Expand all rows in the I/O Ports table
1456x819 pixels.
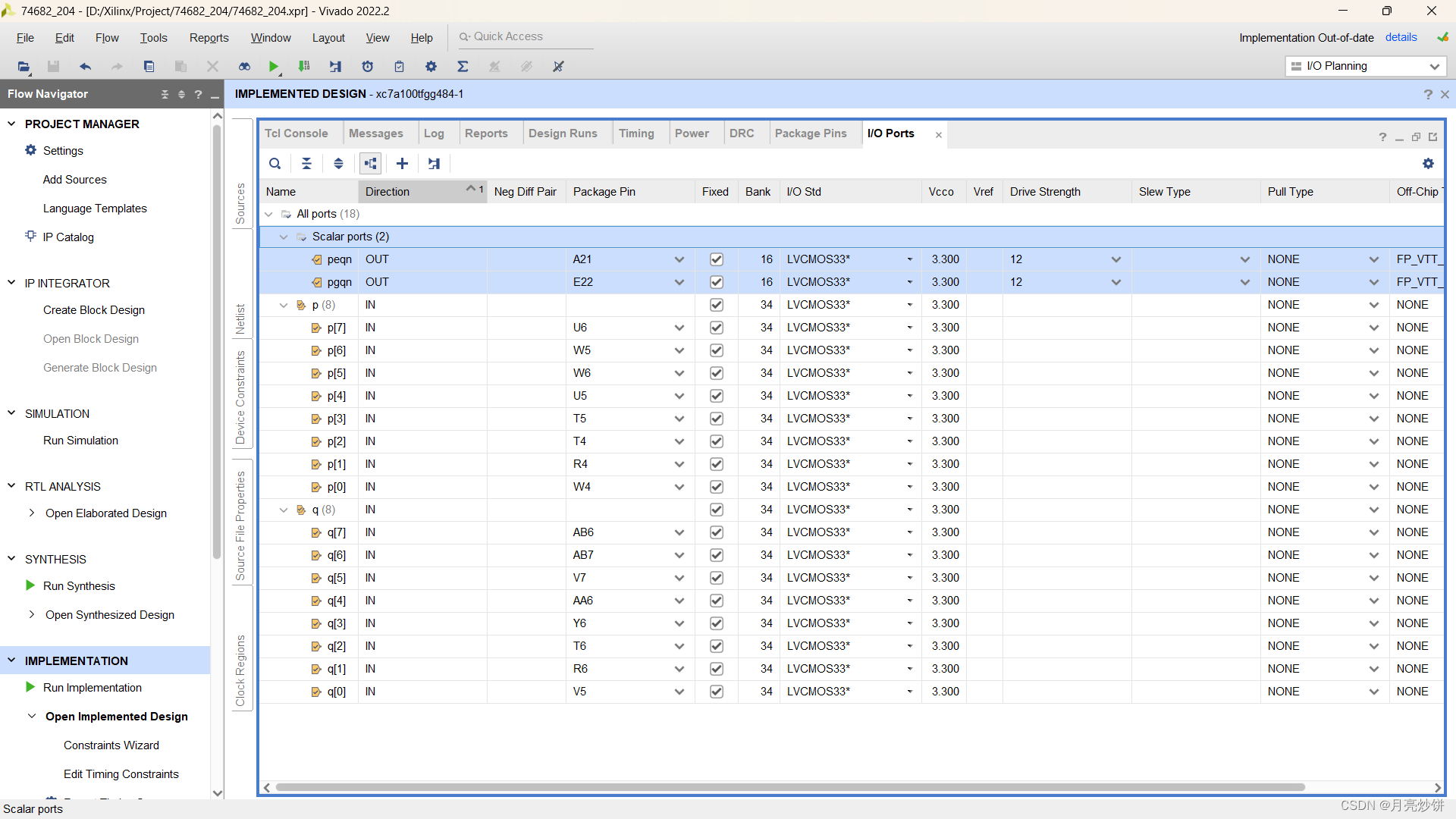point(338,163)
